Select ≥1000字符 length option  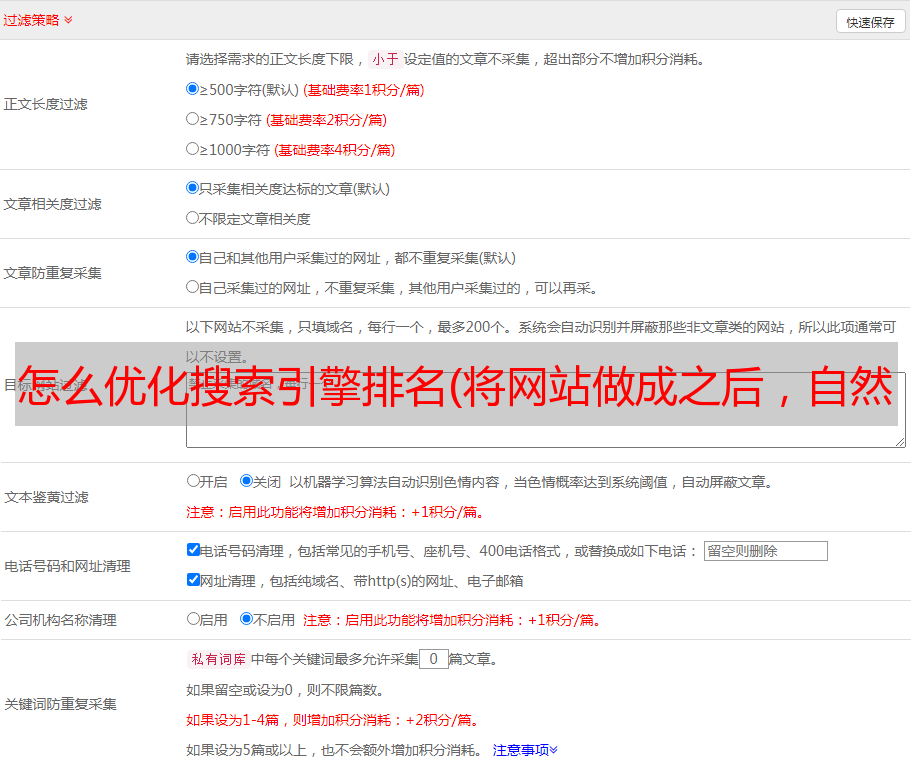coord(193,149)
